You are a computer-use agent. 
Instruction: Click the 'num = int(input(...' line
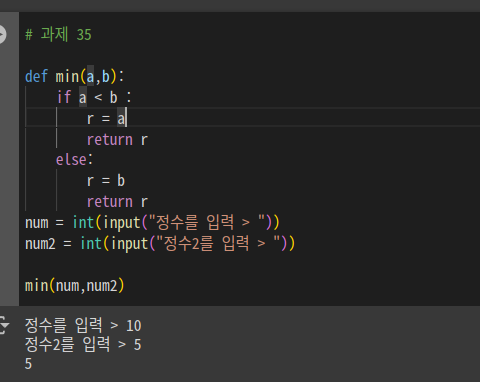click(152, 222)
